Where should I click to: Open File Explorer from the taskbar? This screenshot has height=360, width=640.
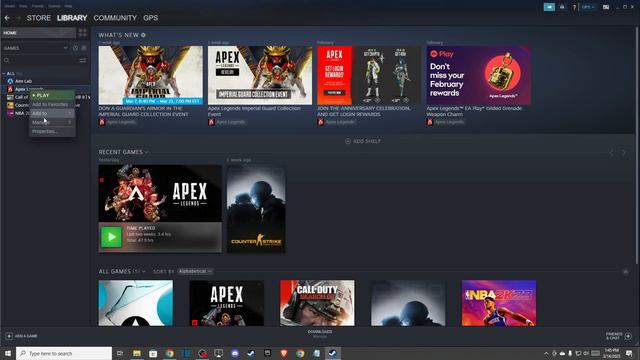click(137, 353)
